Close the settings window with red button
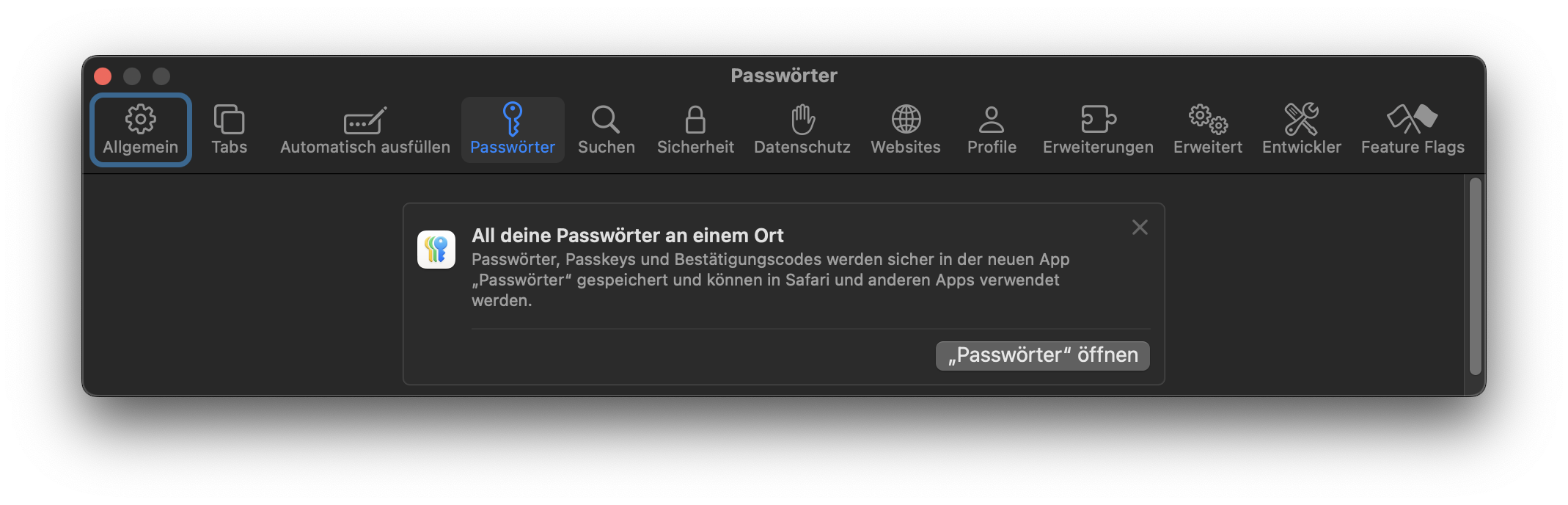Screen dimensions: 1568x505 coord(103,76)
